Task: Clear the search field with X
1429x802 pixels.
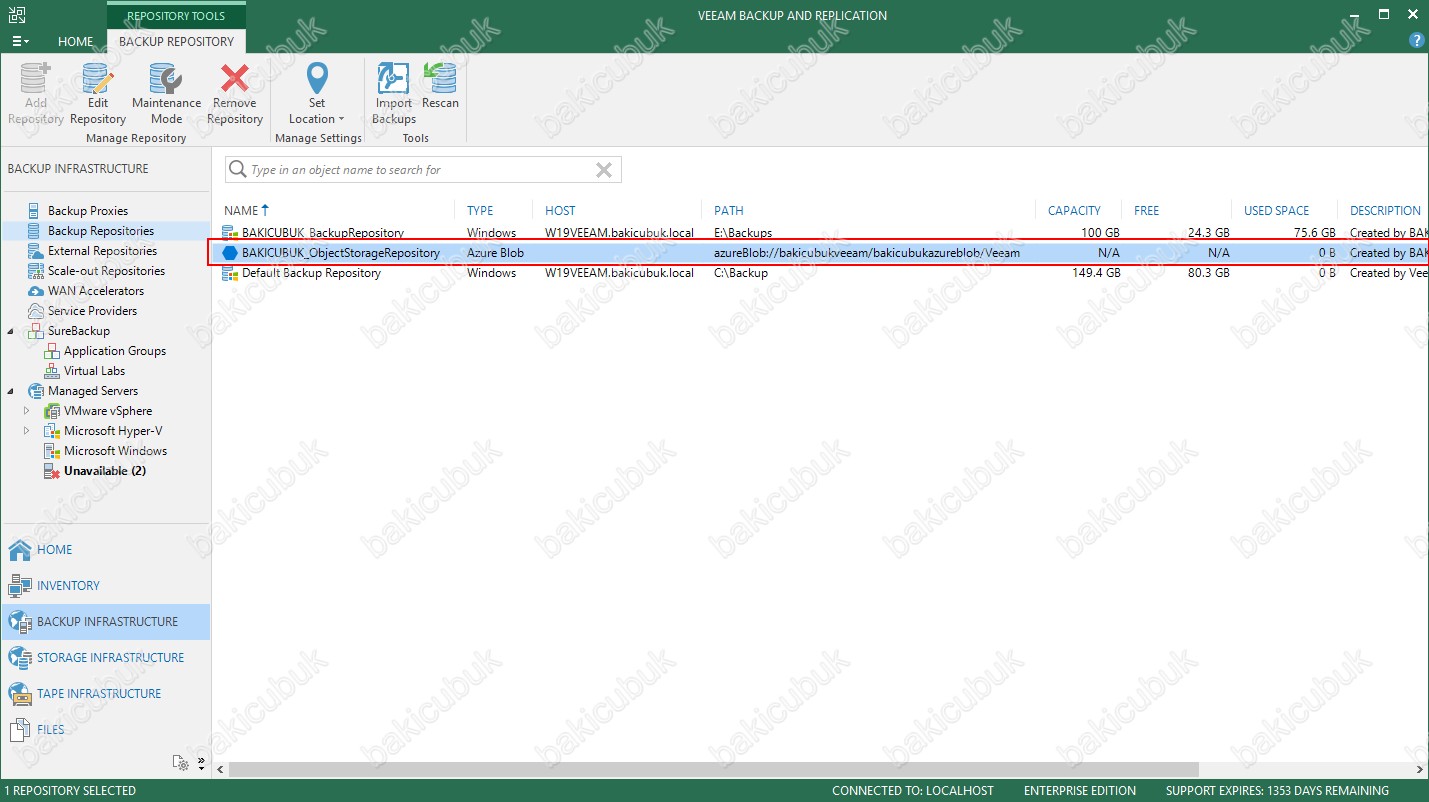Action: coord(604,170)
